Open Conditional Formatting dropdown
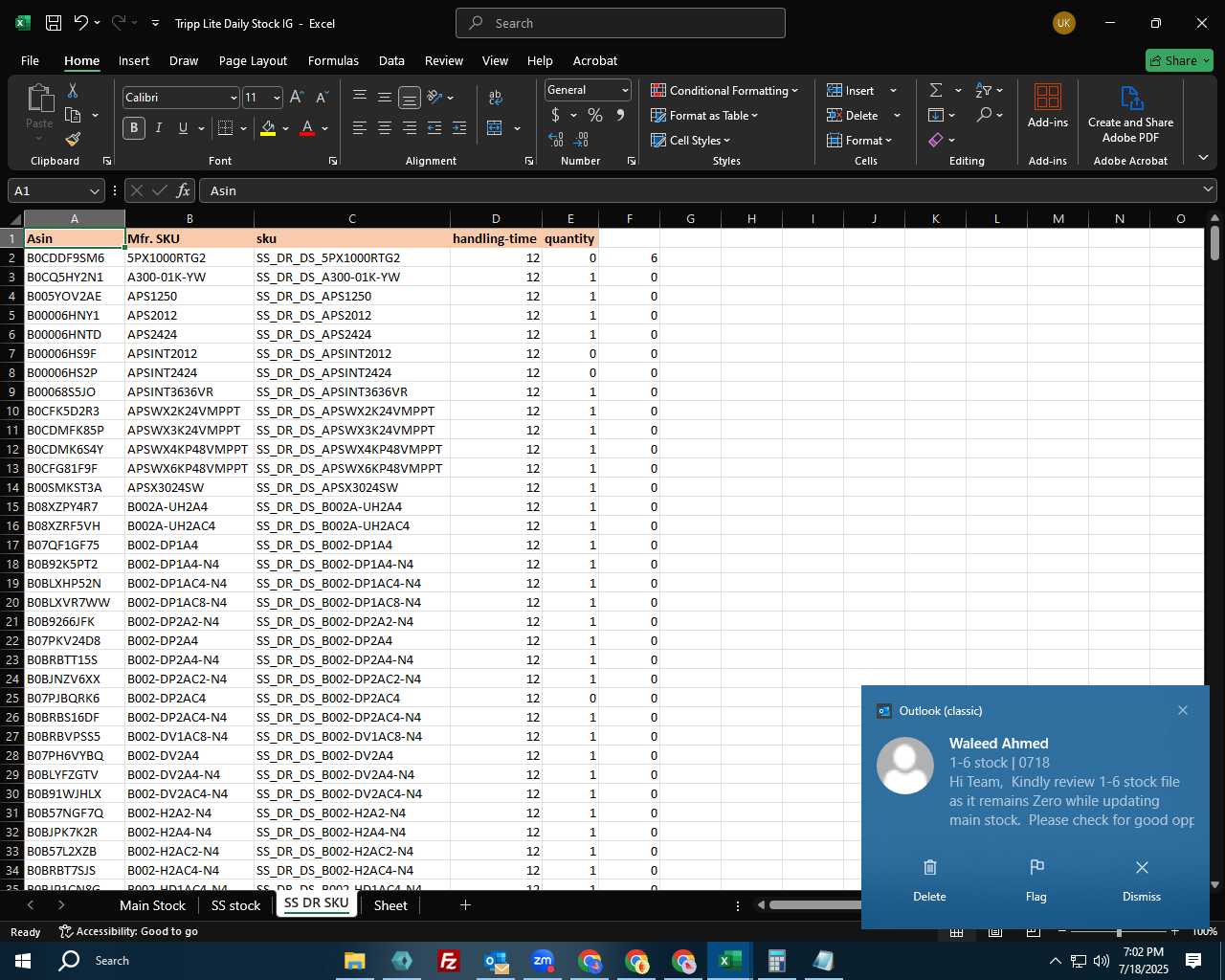The height and width of the screenshot is (980, 1225). tap(724, 90)
